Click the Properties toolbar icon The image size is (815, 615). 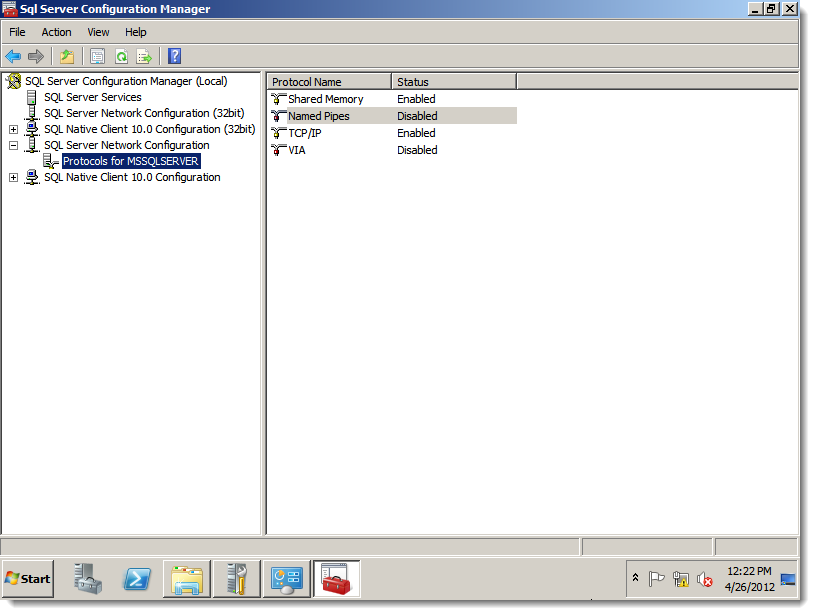pos(97,56)
